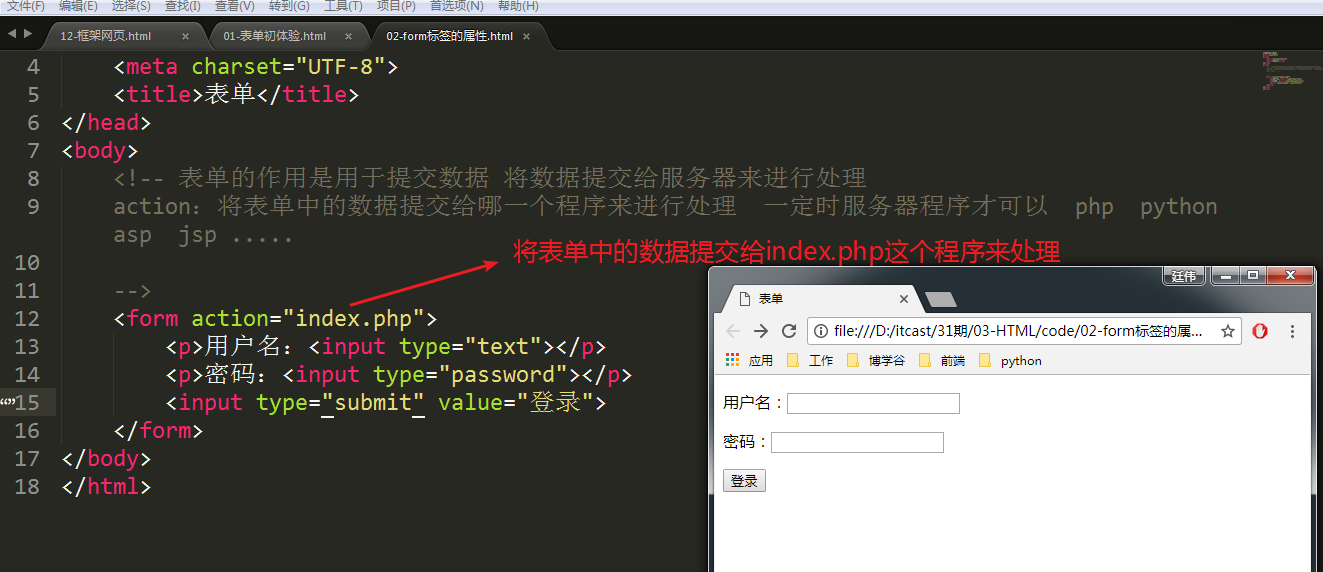
Task: Open the 首选项(N) menu
Action: tap(457, 6)
